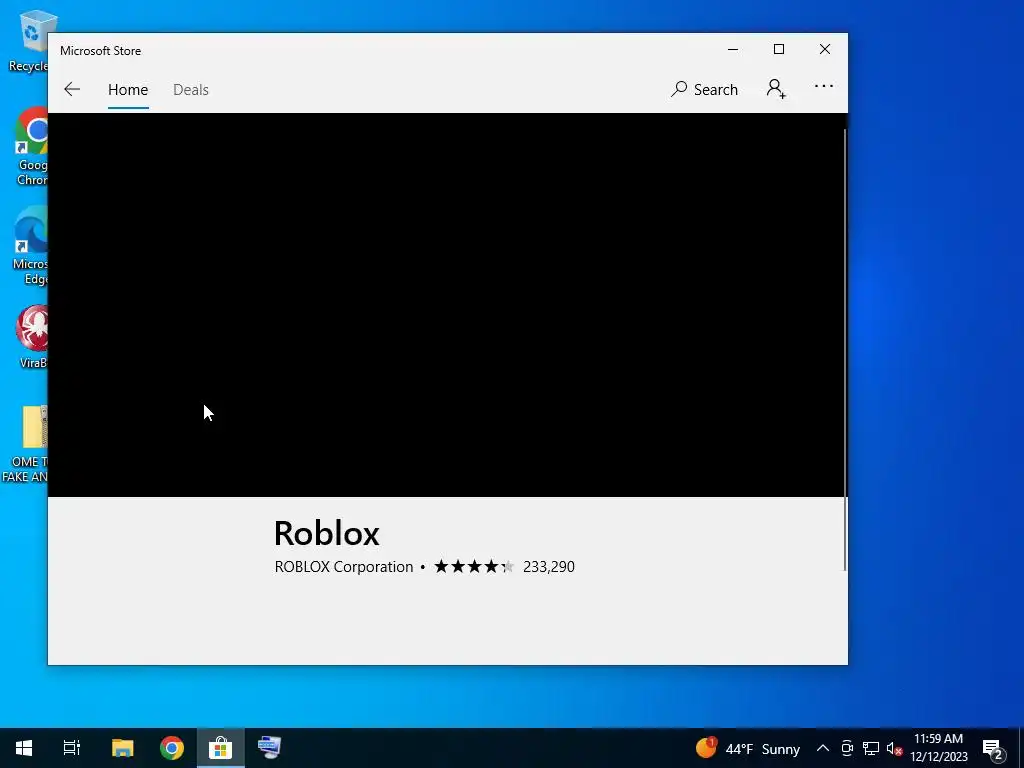
Task: Open the clock showing 11:59 AM
Action: pos(938,748)
